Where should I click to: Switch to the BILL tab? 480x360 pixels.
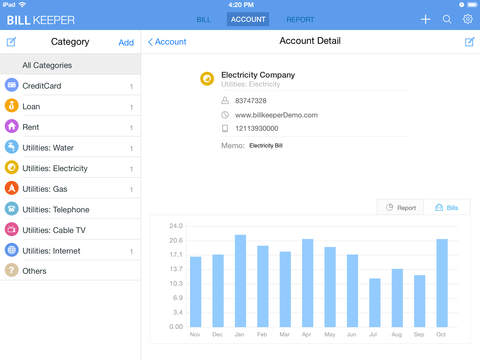coord(203,20)
